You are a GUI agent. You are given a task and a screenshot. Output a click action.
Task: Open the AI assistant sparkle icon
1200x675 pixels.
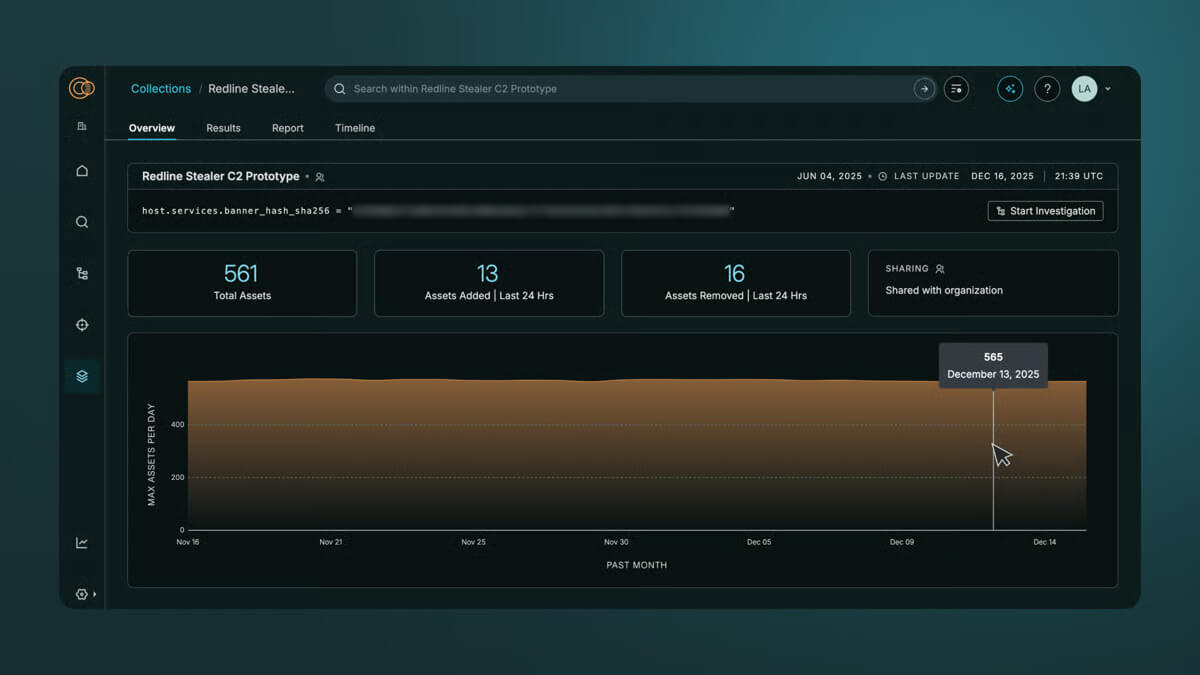tap(1010, 88)
